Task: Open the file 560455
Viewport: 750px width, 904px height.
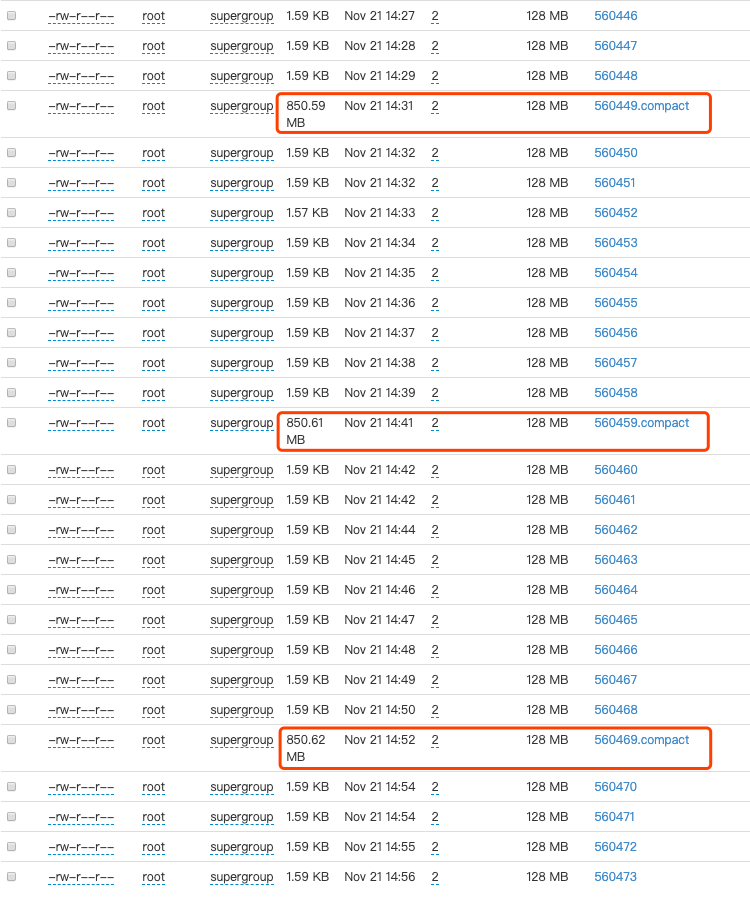Action: tap(615, 302)
